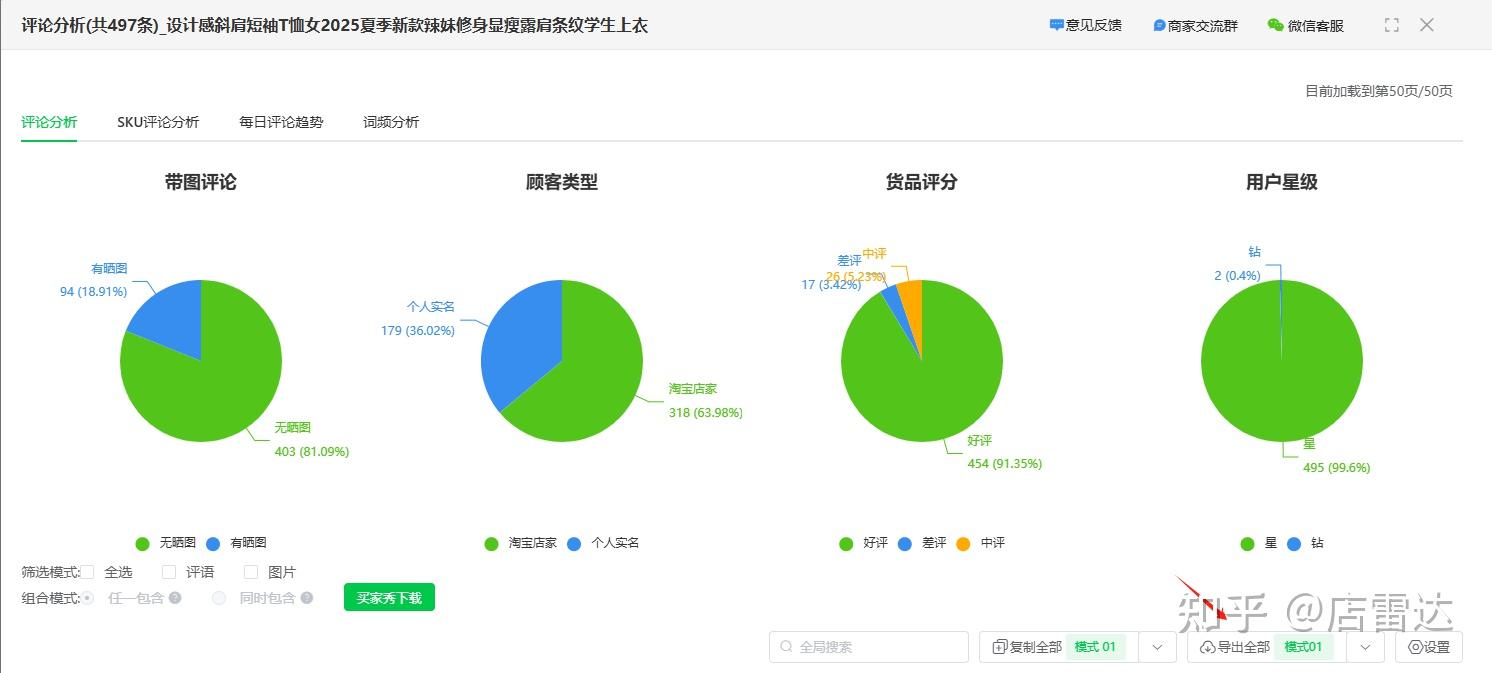
Task: Click the 导出全部 button
Action: [x=1266, y=647]
